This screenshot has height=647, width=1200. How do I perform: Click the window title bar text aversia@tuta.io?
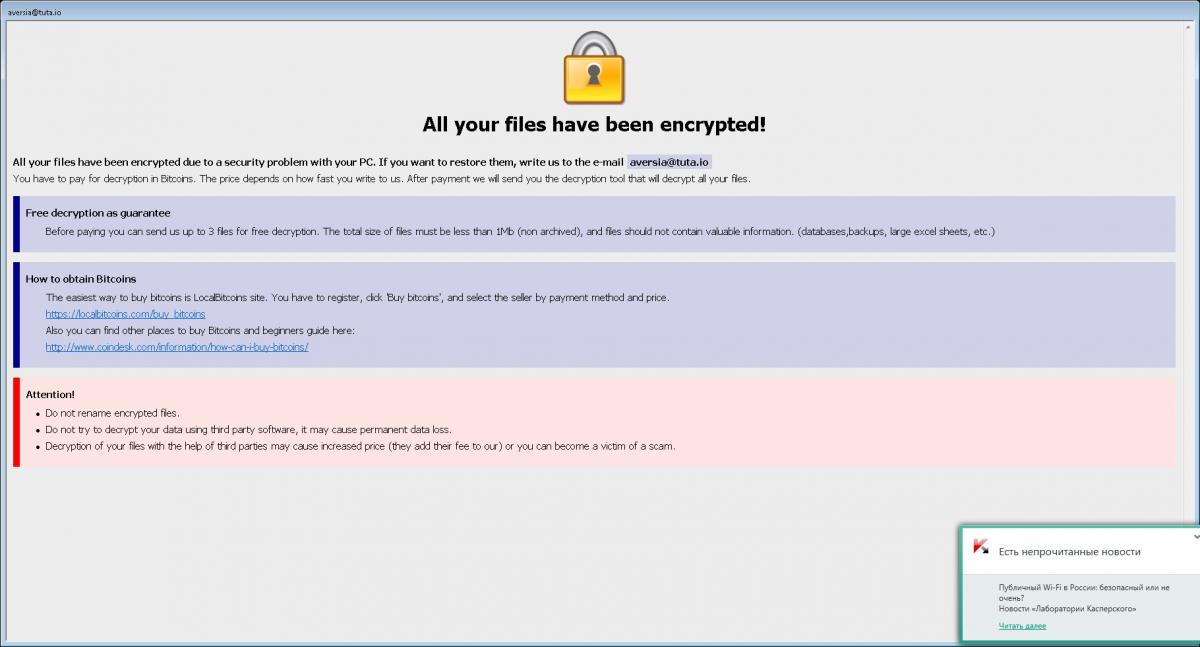click(x=35, y=12)
